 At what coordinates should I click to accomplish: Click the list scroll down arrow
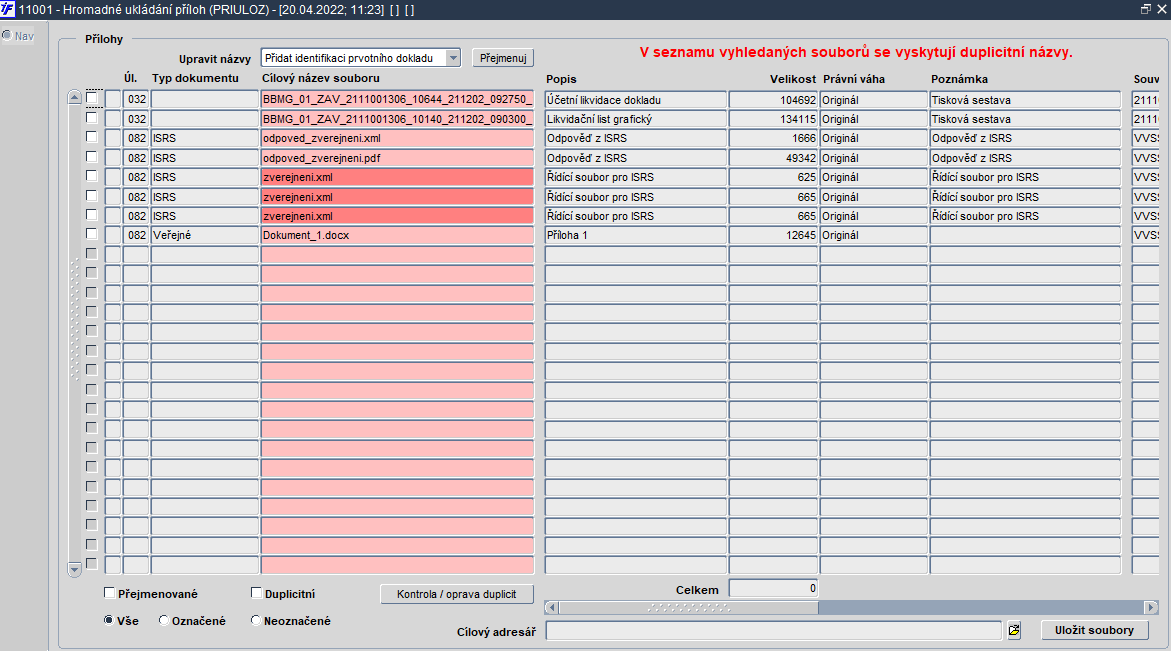74,569
